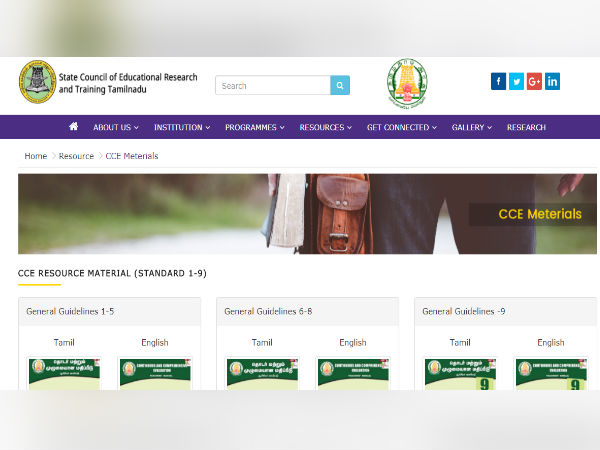Screen dimensions: 600x450
Task: Click the Tamil Nadu government emblem
Action: click(407, 83)
